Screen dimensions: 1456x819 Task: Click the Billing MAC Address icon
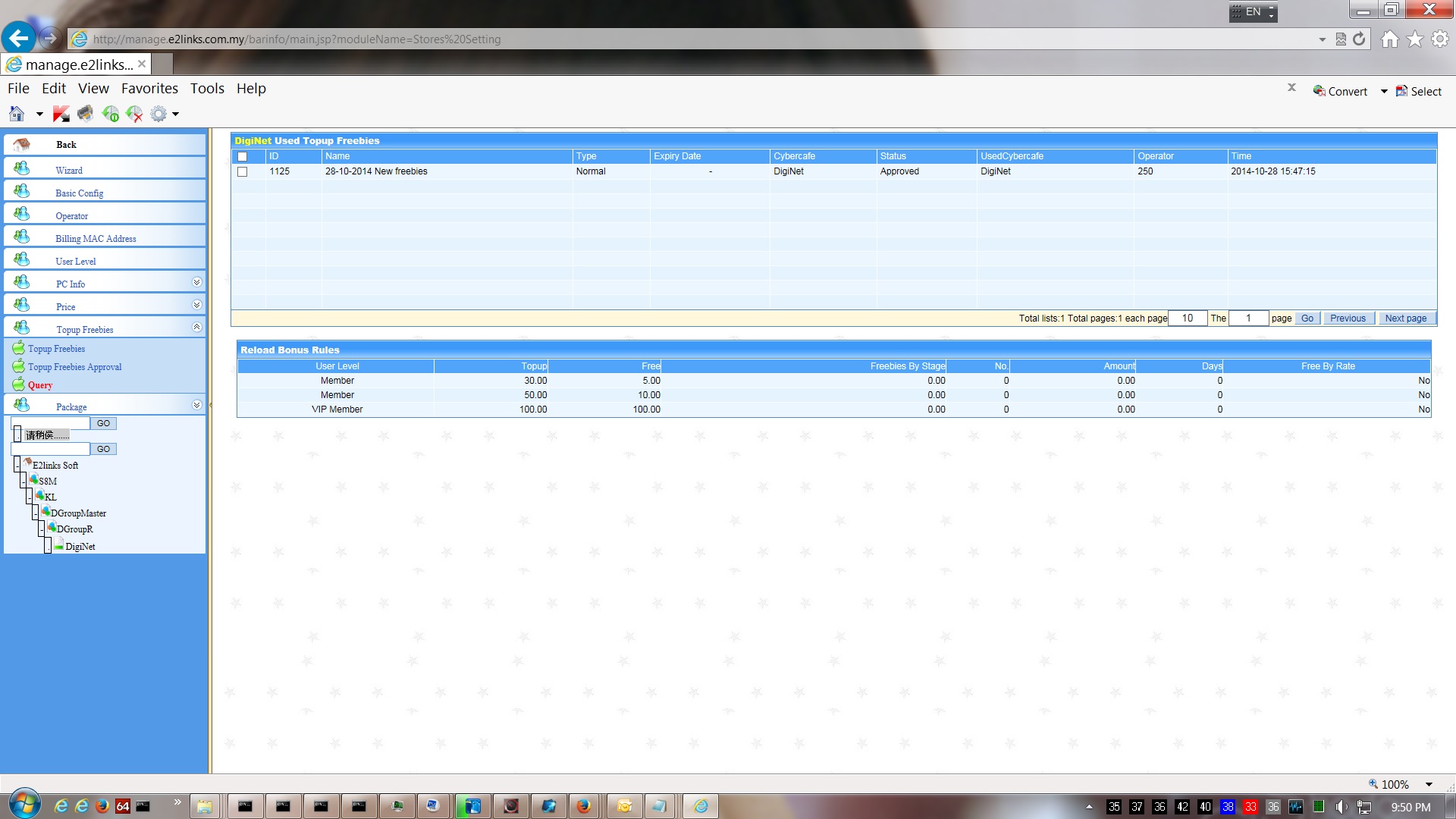click(x=22, y=236)
